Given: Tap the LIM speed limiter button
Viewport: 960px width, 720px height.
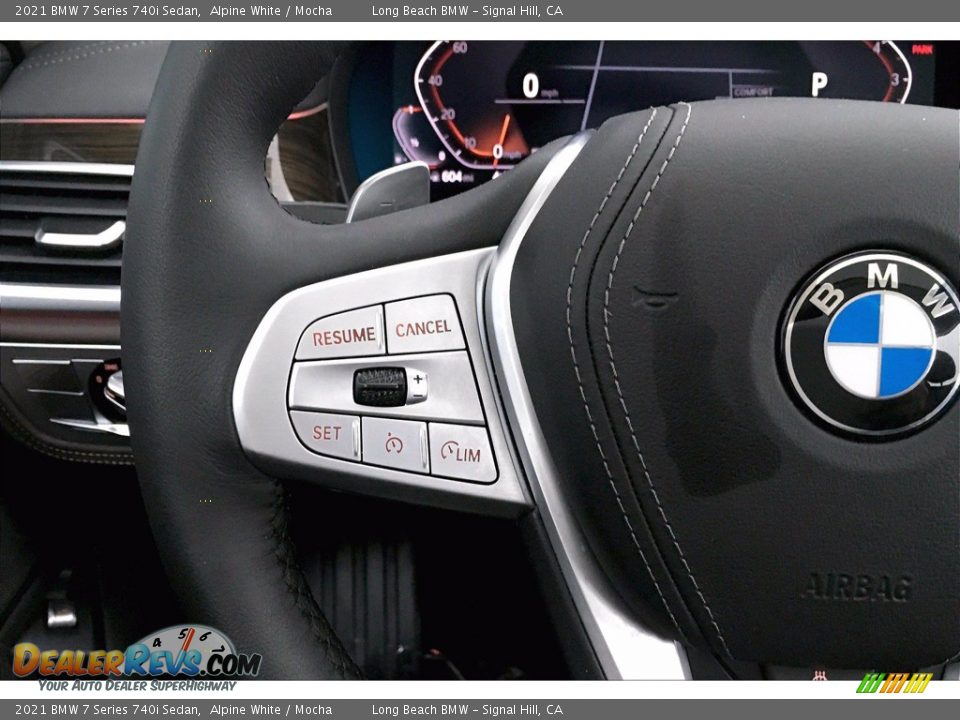Looking at the screenshot, I should [462, 452].
